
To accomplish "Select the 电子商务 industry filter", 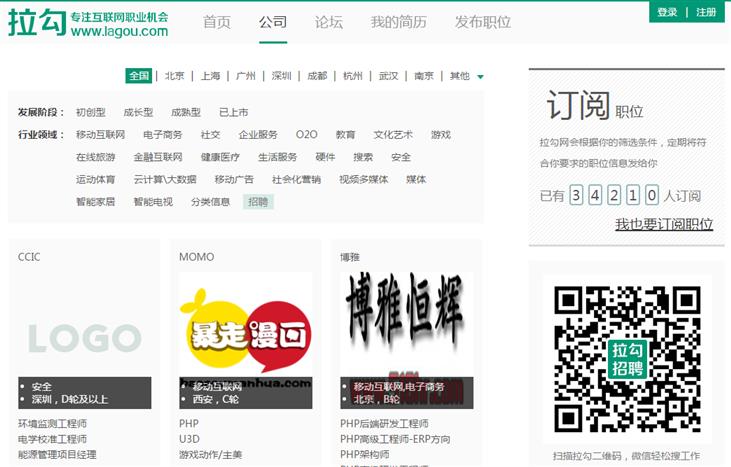I will click(163, 135).
